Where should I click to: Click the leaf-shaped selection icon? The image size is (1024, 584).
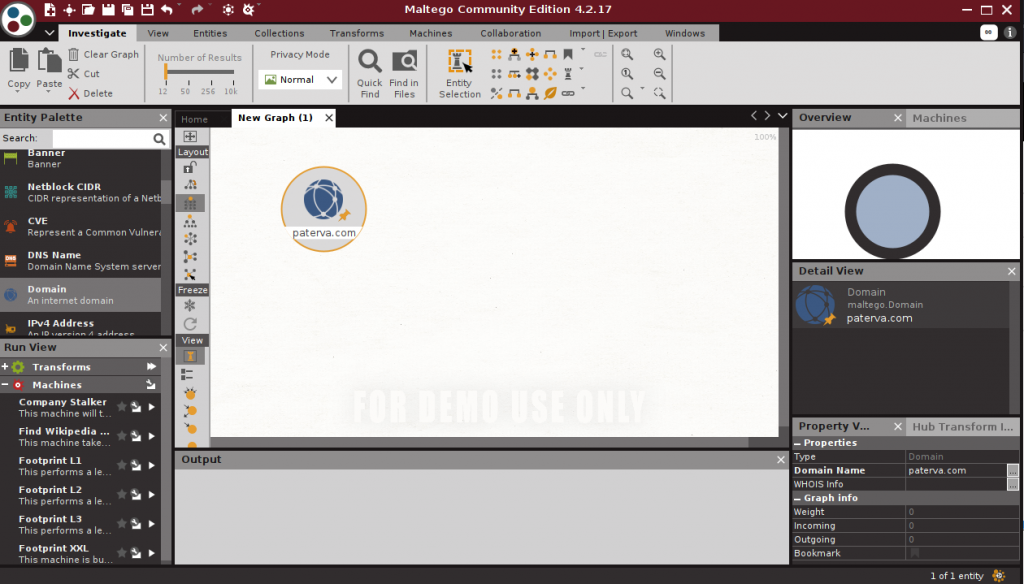point(550,93)
